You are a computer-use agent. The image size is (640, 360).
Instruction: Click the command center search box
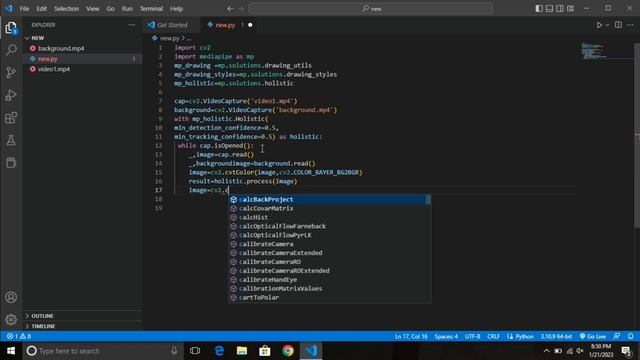371,9
